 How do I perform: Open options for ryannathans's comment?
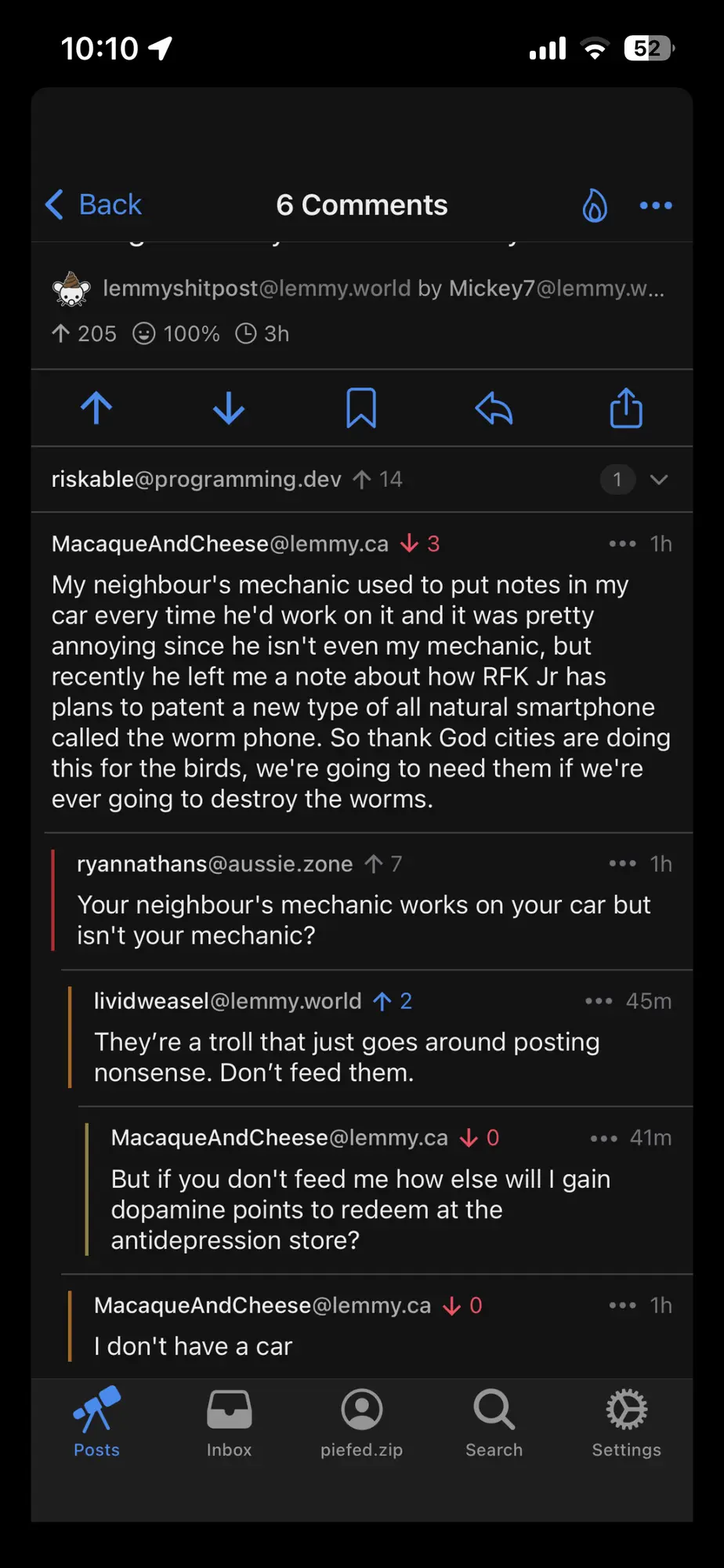click(622, 864)
